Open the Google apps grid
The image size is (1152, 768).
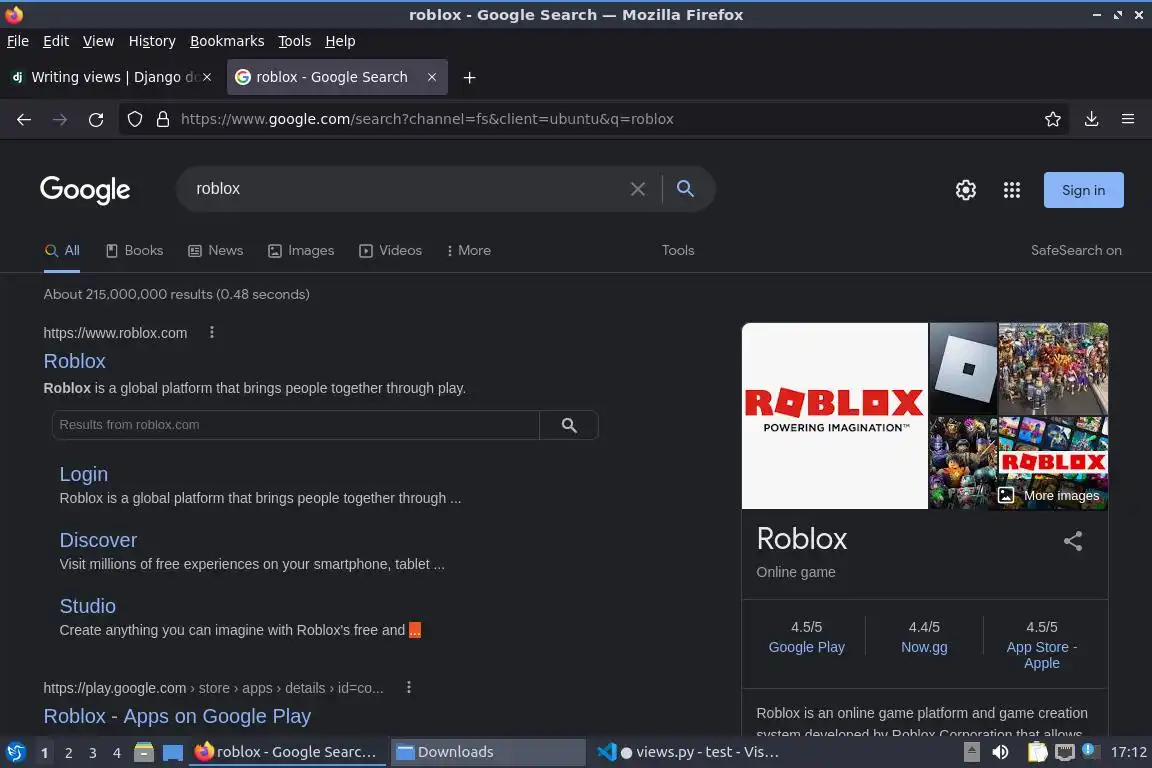[1012, 190]
